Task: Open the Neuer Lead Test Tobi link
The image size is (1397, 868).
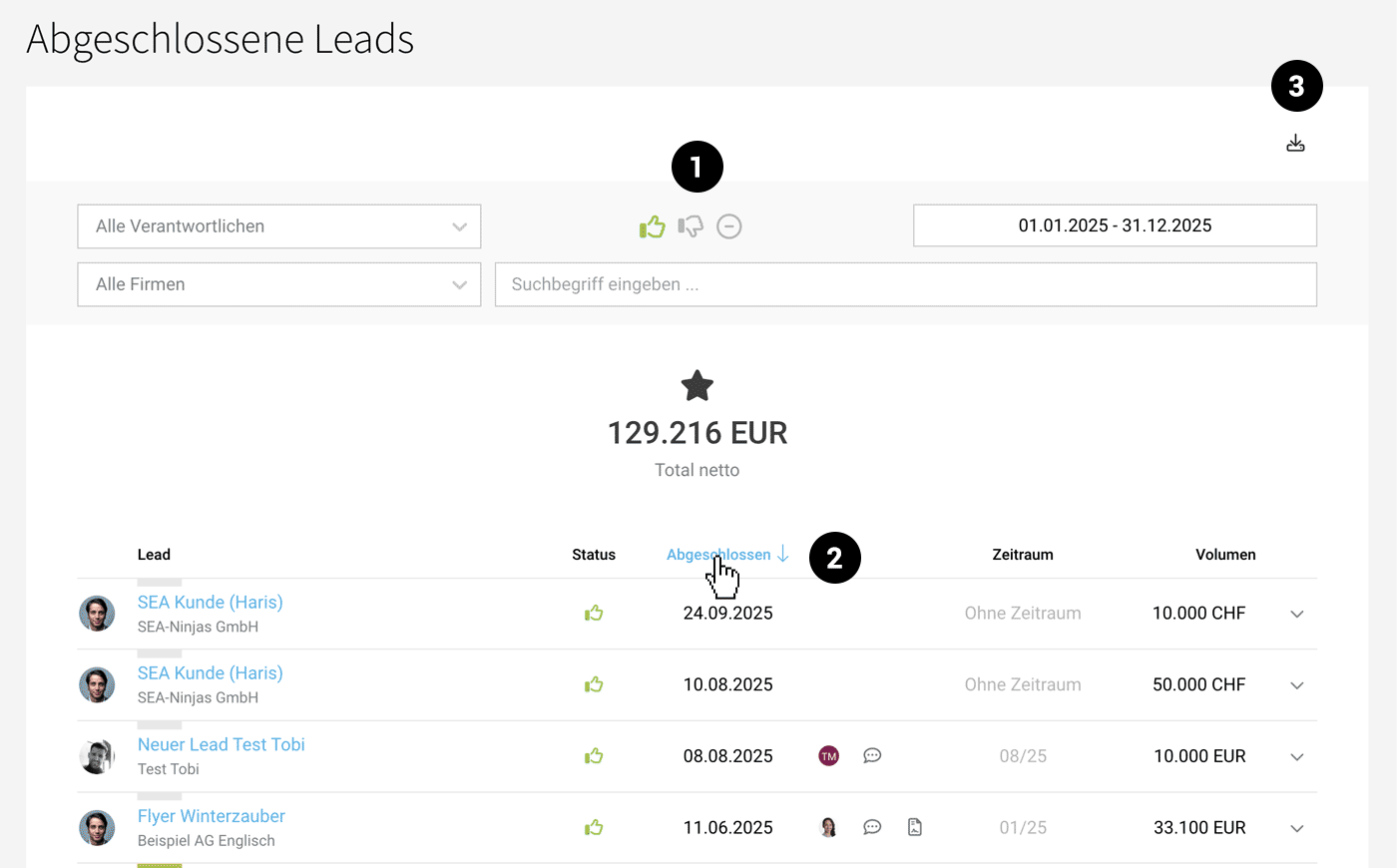Action: point(221,744)
